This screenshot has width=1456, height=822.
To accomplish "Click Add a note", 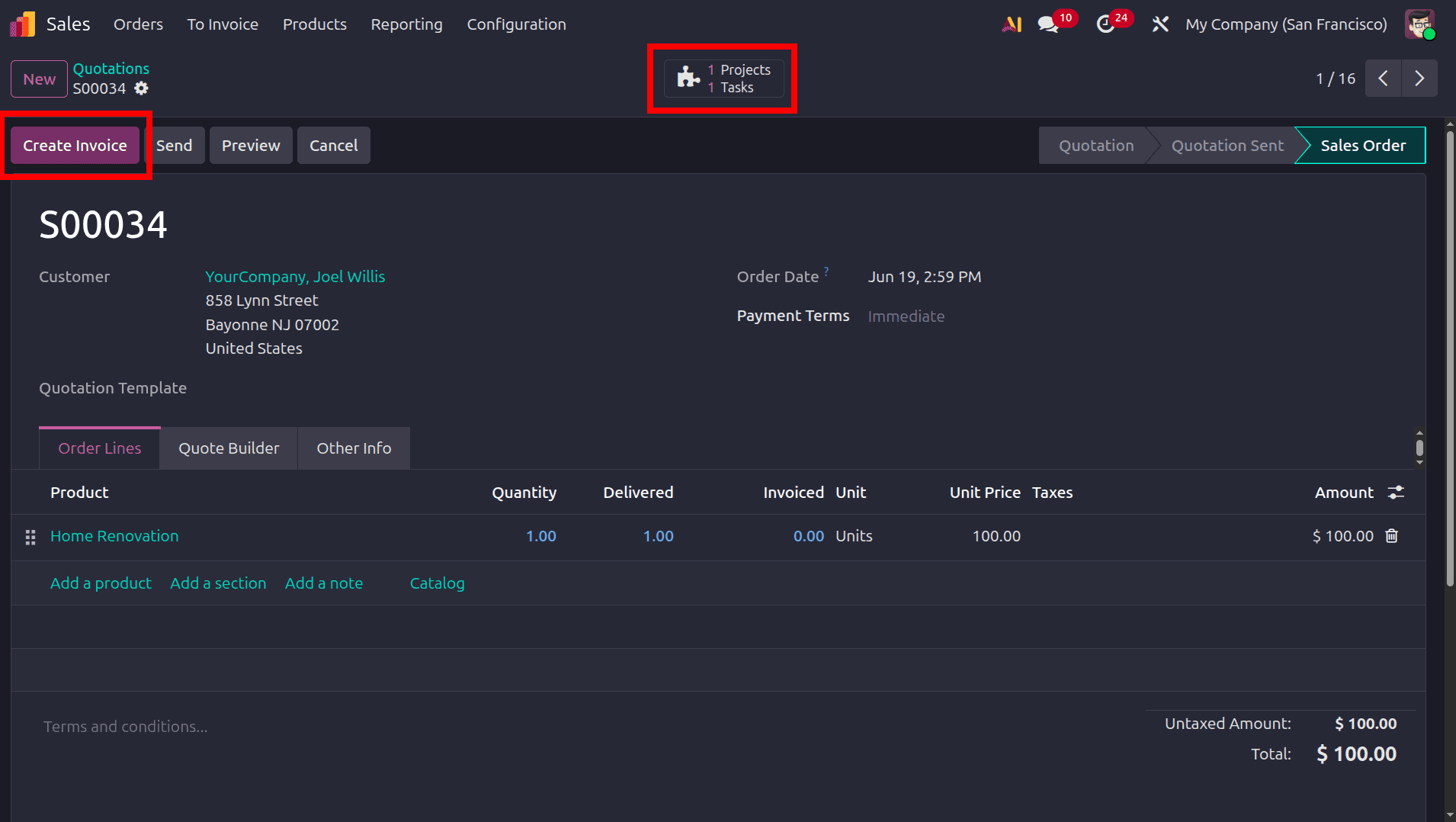I will coord(324,583).
